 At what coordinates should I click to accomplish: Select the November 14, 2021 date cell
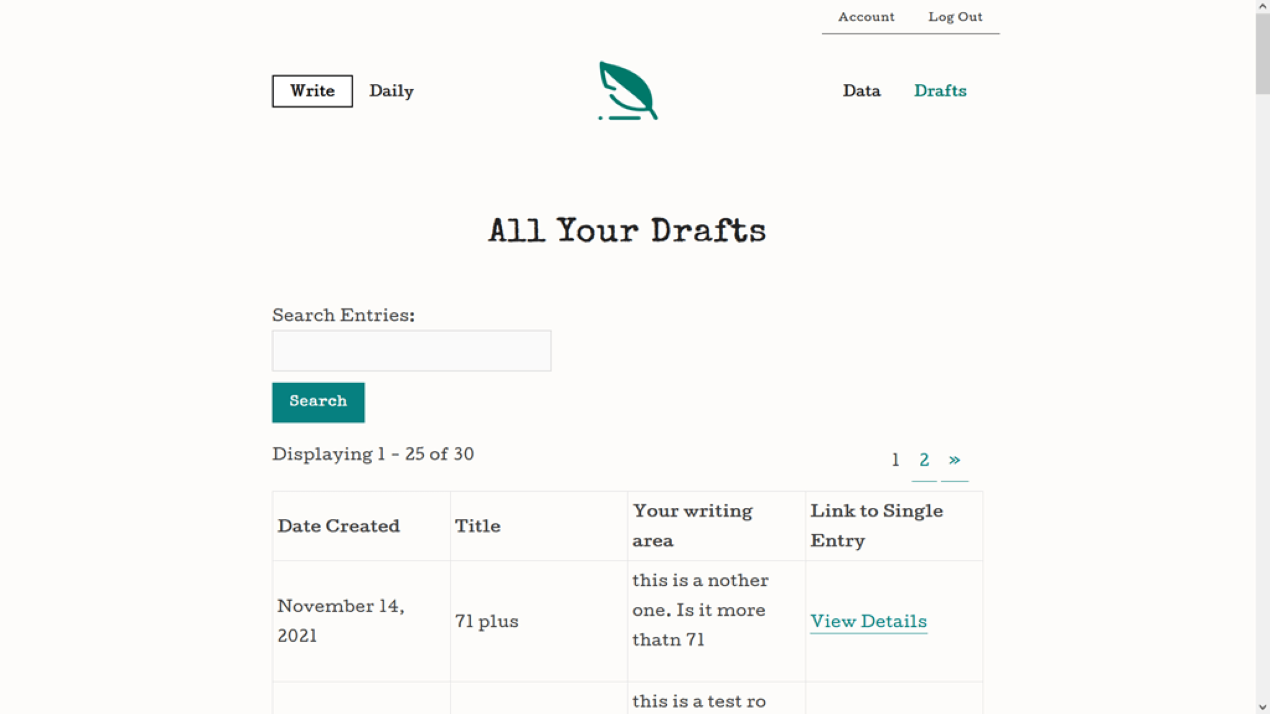click(x=361, y=621)
